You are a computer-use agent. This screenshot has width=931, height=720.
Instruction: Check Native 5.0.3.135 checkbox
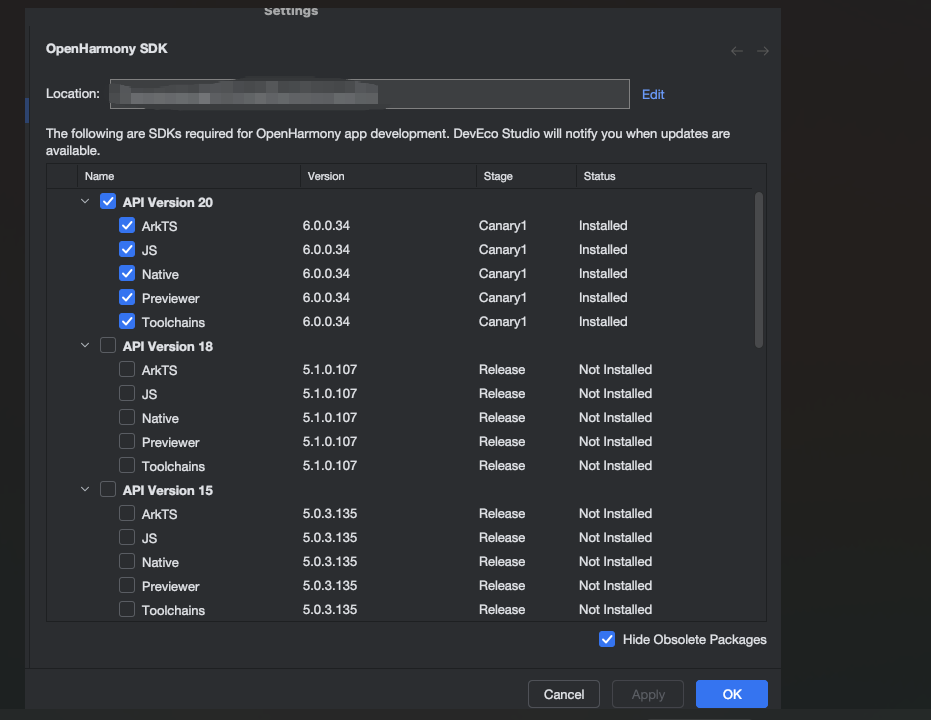pyautogui.click(x=127, y=562)
